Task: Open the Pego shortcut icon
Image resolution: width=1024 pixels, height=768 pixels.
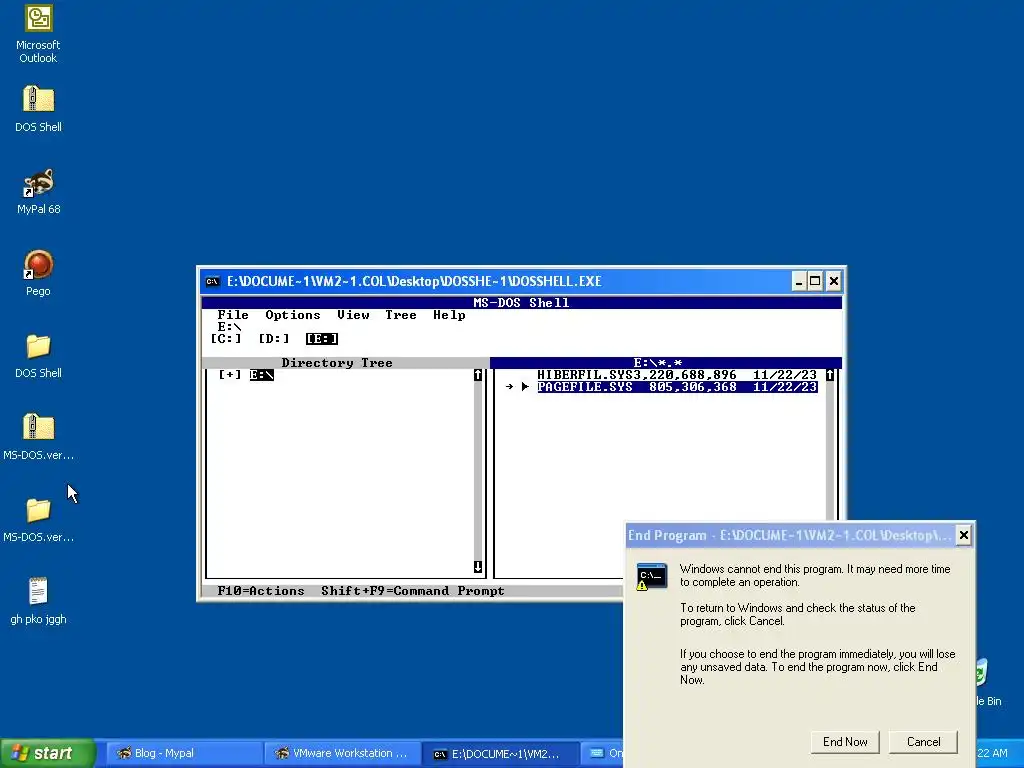Action: (38, 264)
